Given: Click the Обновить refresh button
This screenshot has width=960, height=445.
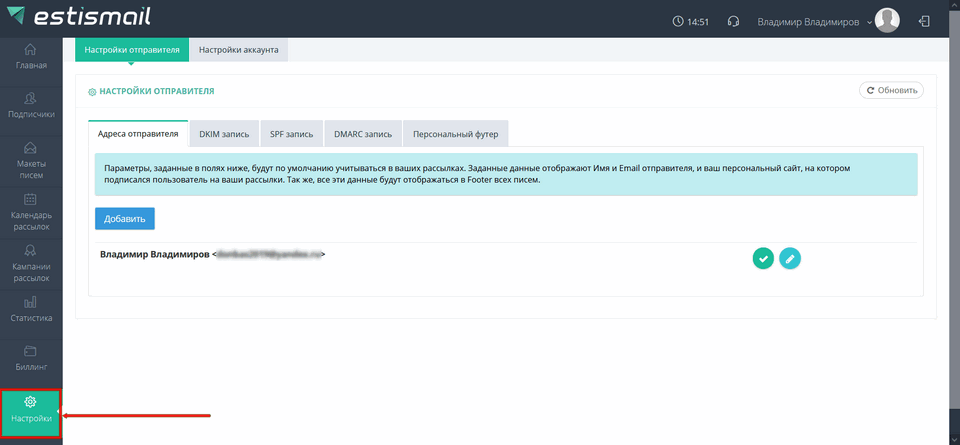Looking at the screenshot, I should click(x=891, y=90).
